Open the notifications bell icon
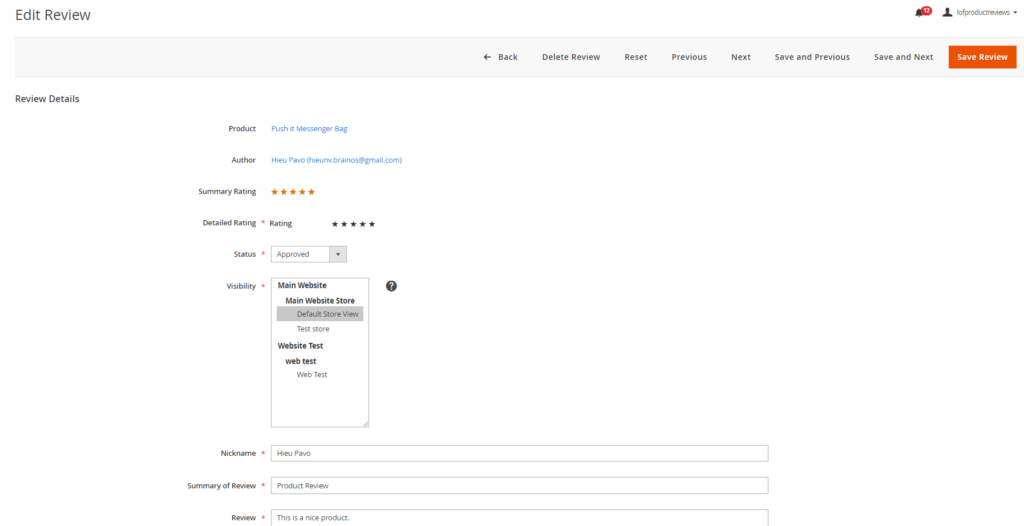 (919, 13)
